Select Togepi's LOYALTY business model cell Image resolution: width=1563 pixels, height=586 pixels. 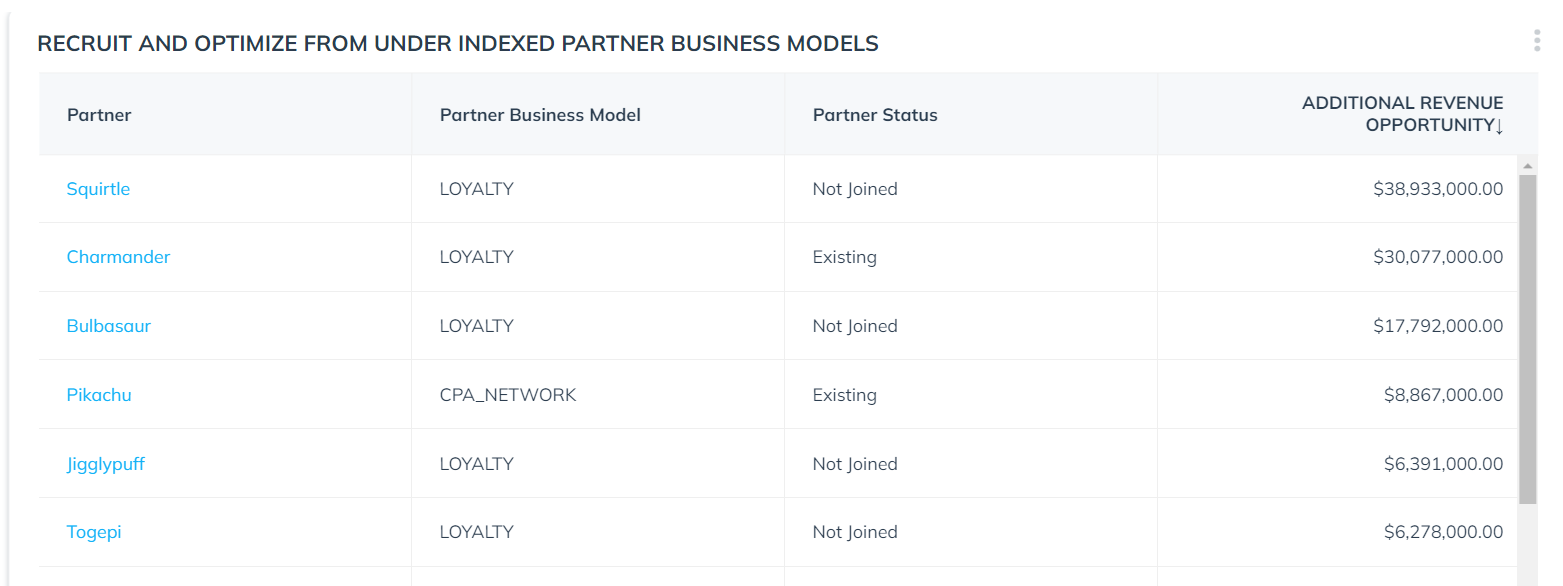pos(598,532)
